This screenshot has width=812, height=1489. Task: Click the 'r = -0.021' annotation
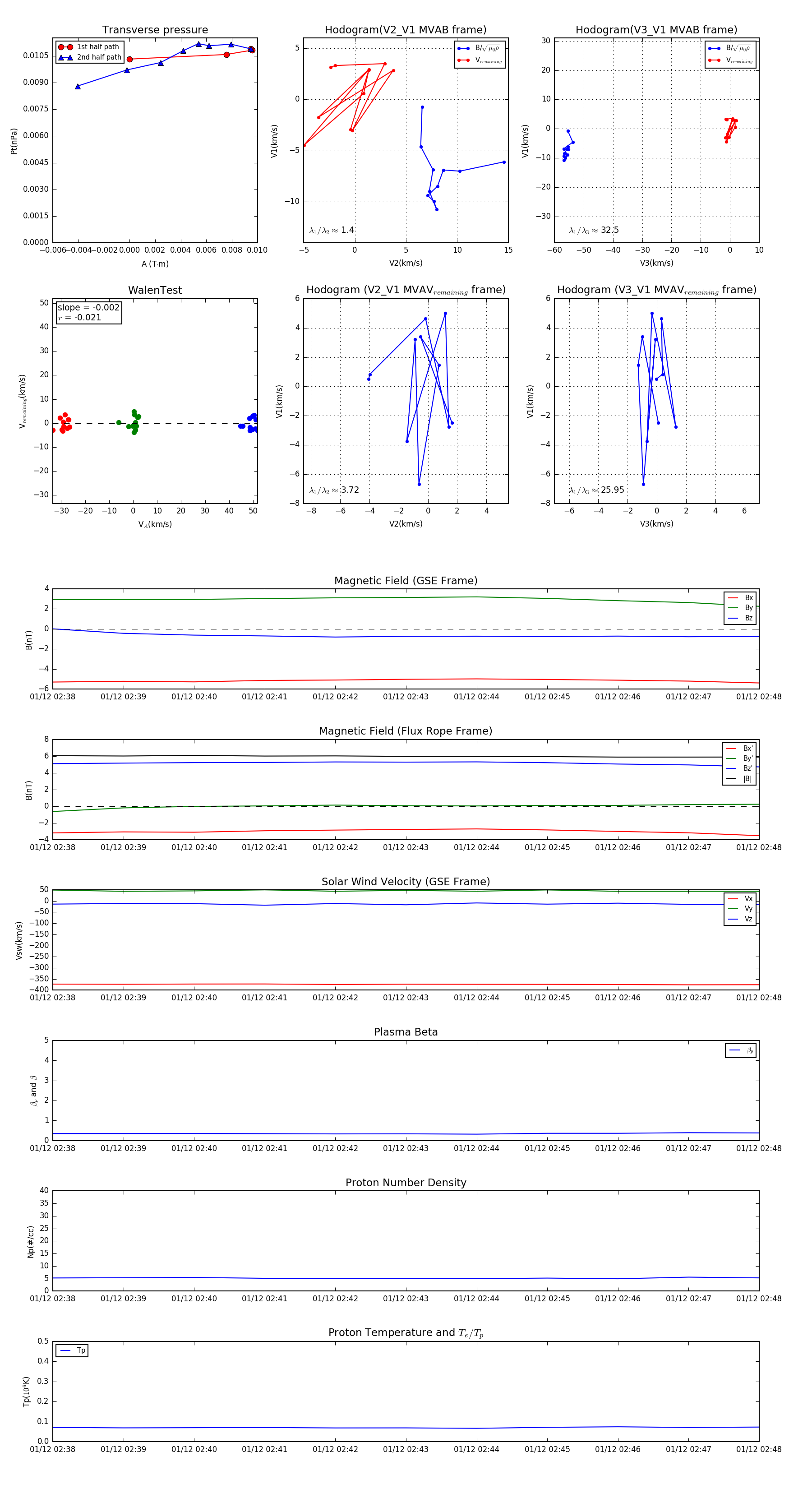coord(80,317)
